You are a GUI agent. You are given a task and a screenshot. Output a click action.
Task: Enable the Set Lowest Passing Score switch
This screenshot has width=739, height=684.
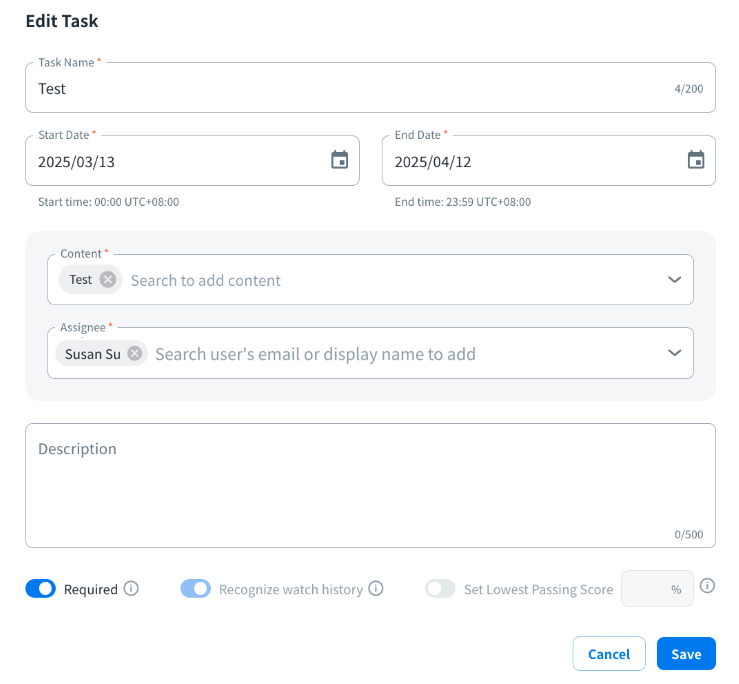point(440,589)
